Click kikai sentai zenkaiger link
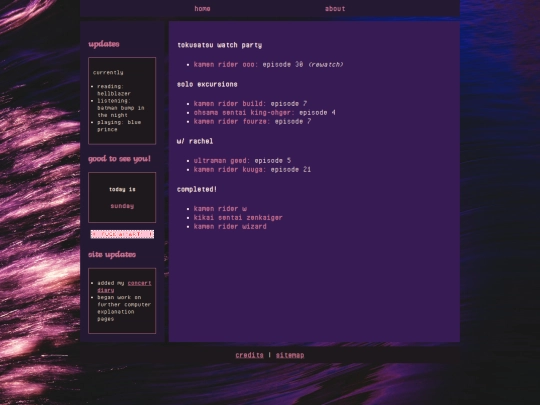The image size is (540, 405). 238,218
